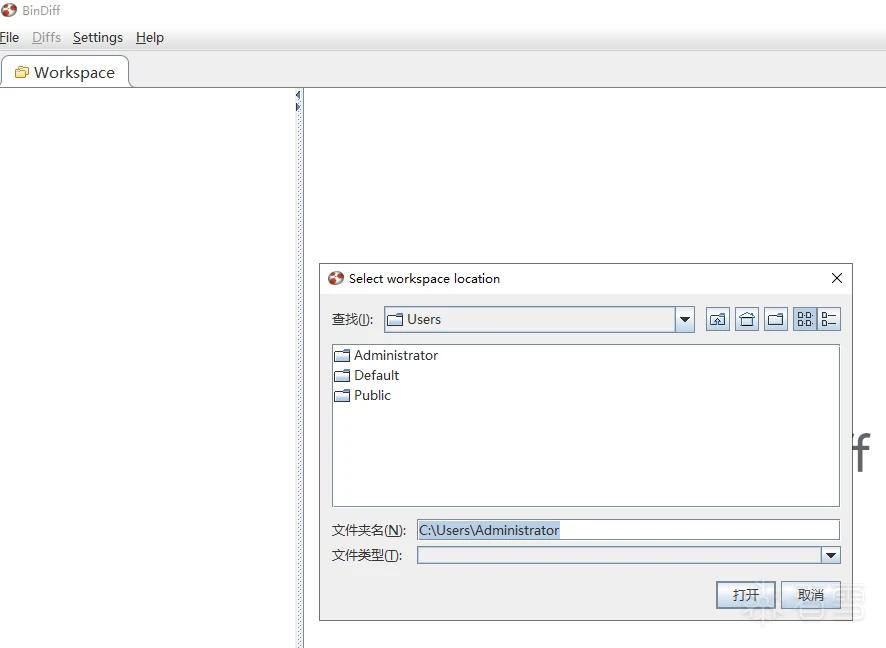Open the Diffs menu

pyautogui.click(x=46, y=37)
